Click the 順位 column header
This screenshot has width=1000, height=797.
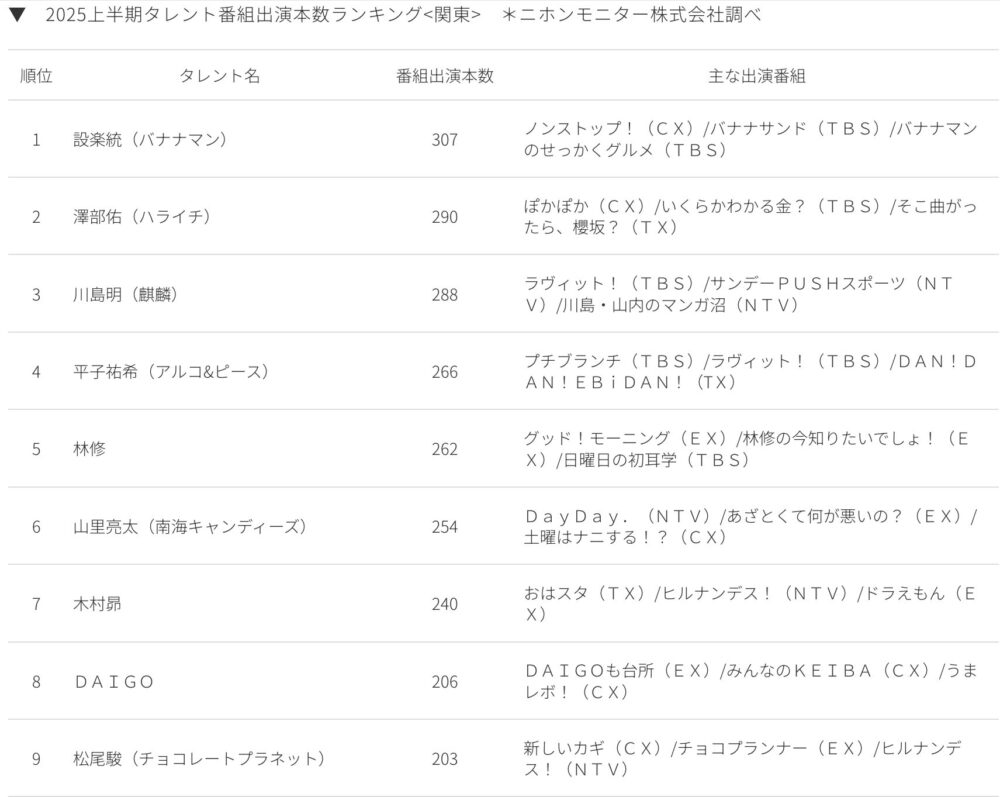[x=36, y=77]
